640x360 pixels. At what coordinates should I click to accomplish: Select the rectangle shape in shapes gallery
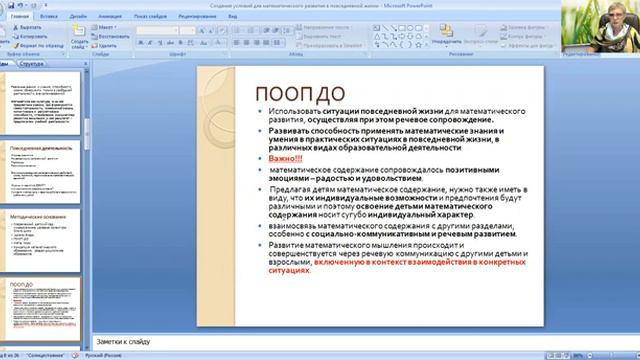402,28
